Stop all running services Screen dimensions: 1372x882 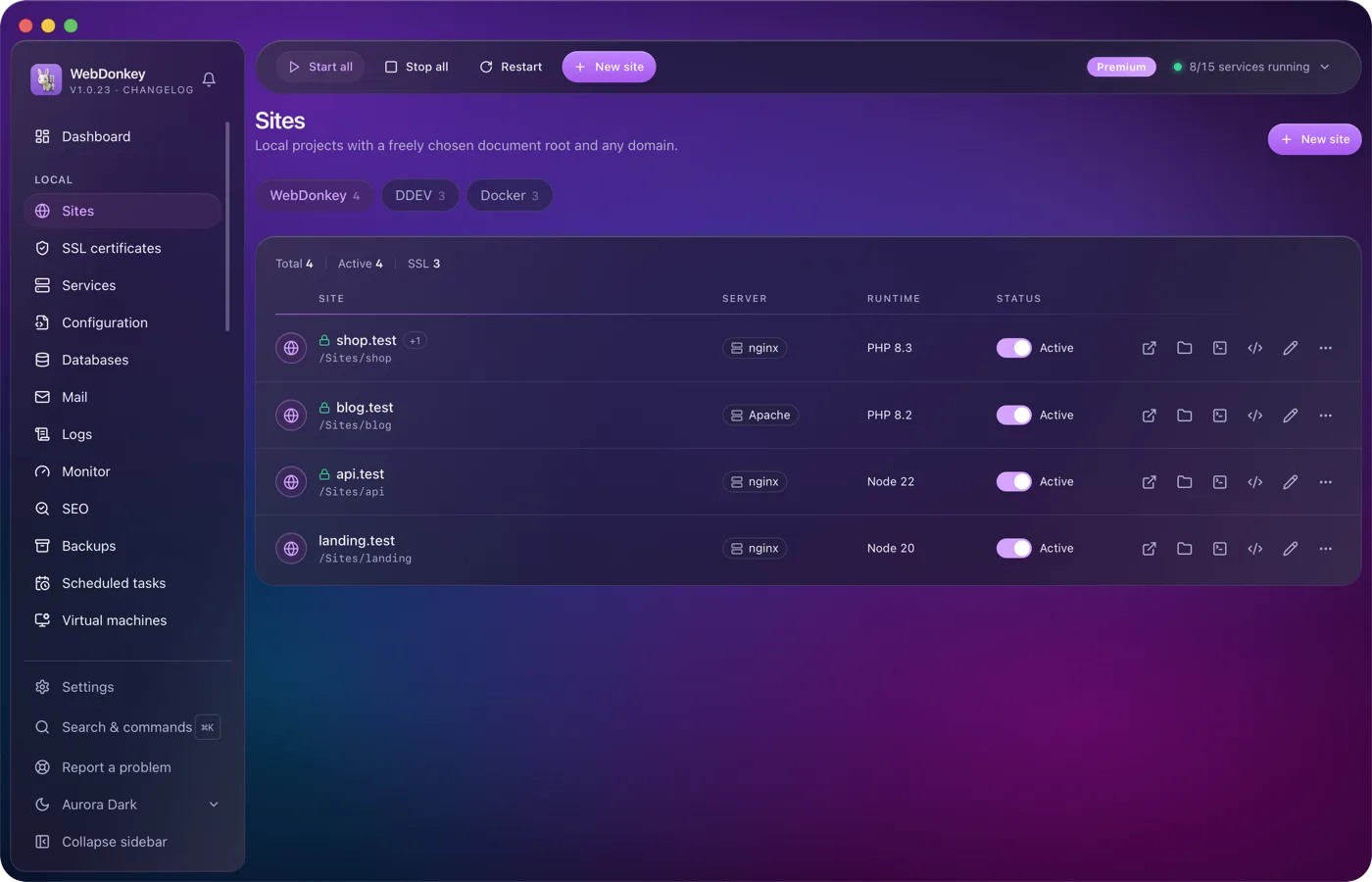coord(416,67)
